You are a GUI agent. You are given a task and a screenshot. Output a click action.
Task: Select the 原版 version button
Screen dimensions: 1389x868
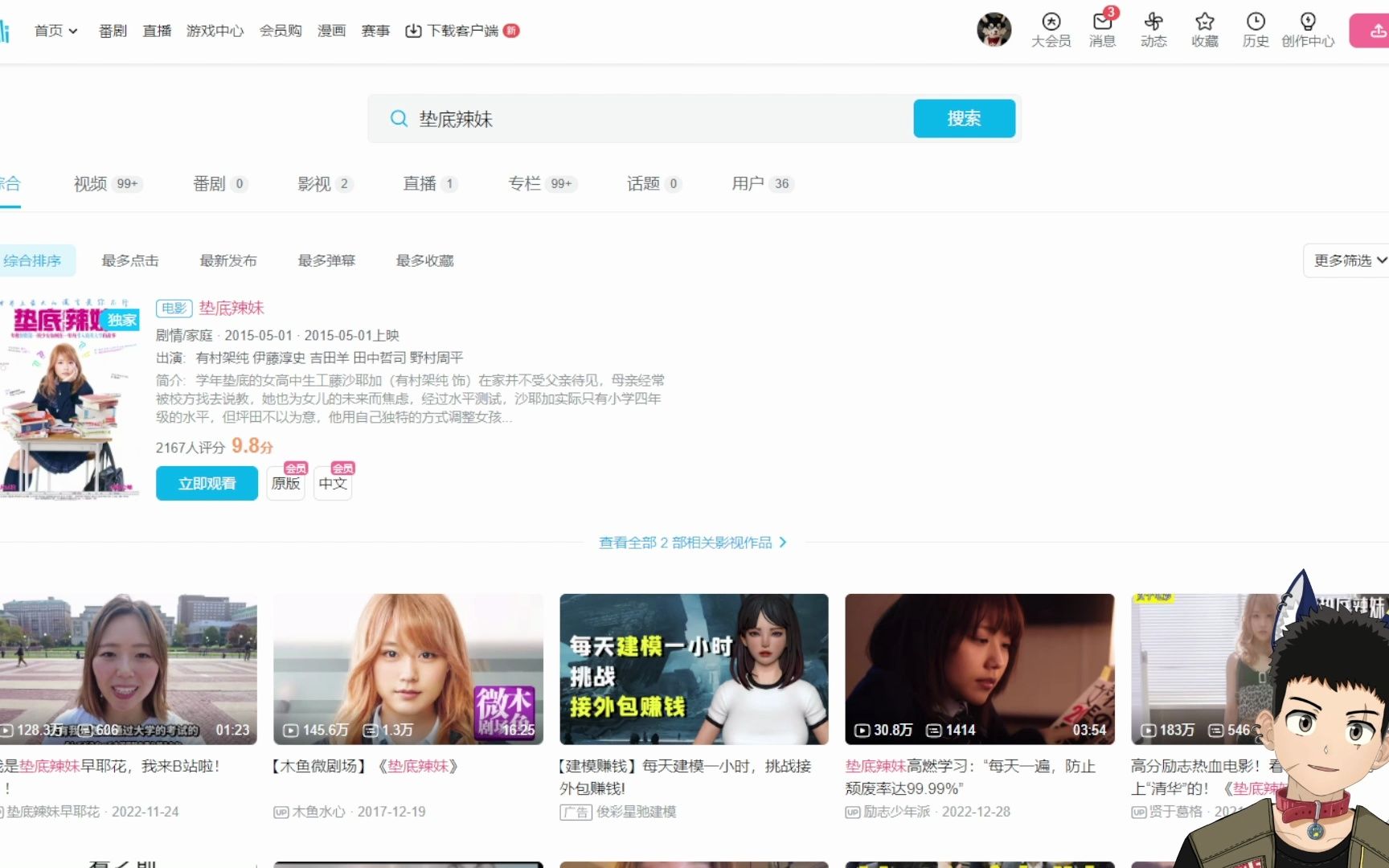click(285, 483)
